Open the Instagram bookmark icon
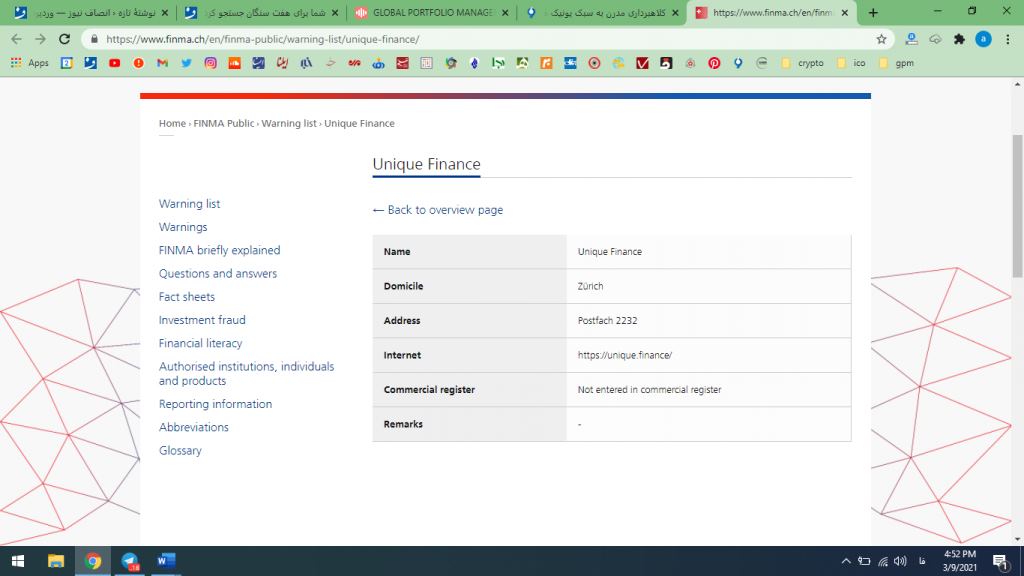 210,63
